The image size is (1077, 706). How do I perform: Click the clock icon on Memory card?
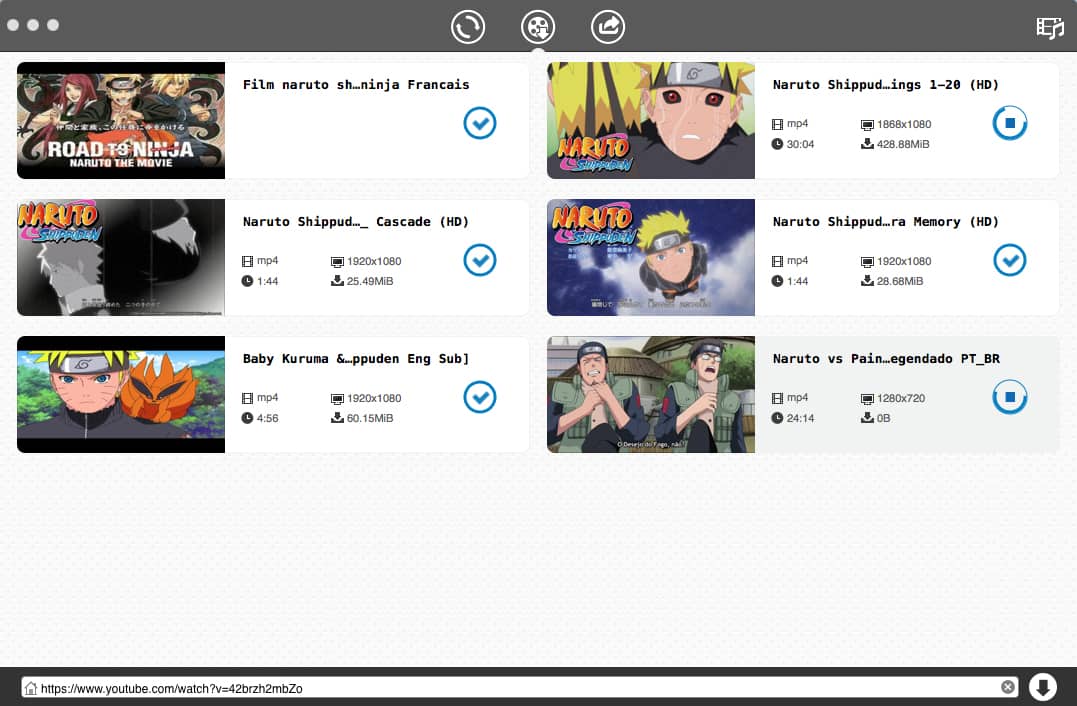(777, 281)
